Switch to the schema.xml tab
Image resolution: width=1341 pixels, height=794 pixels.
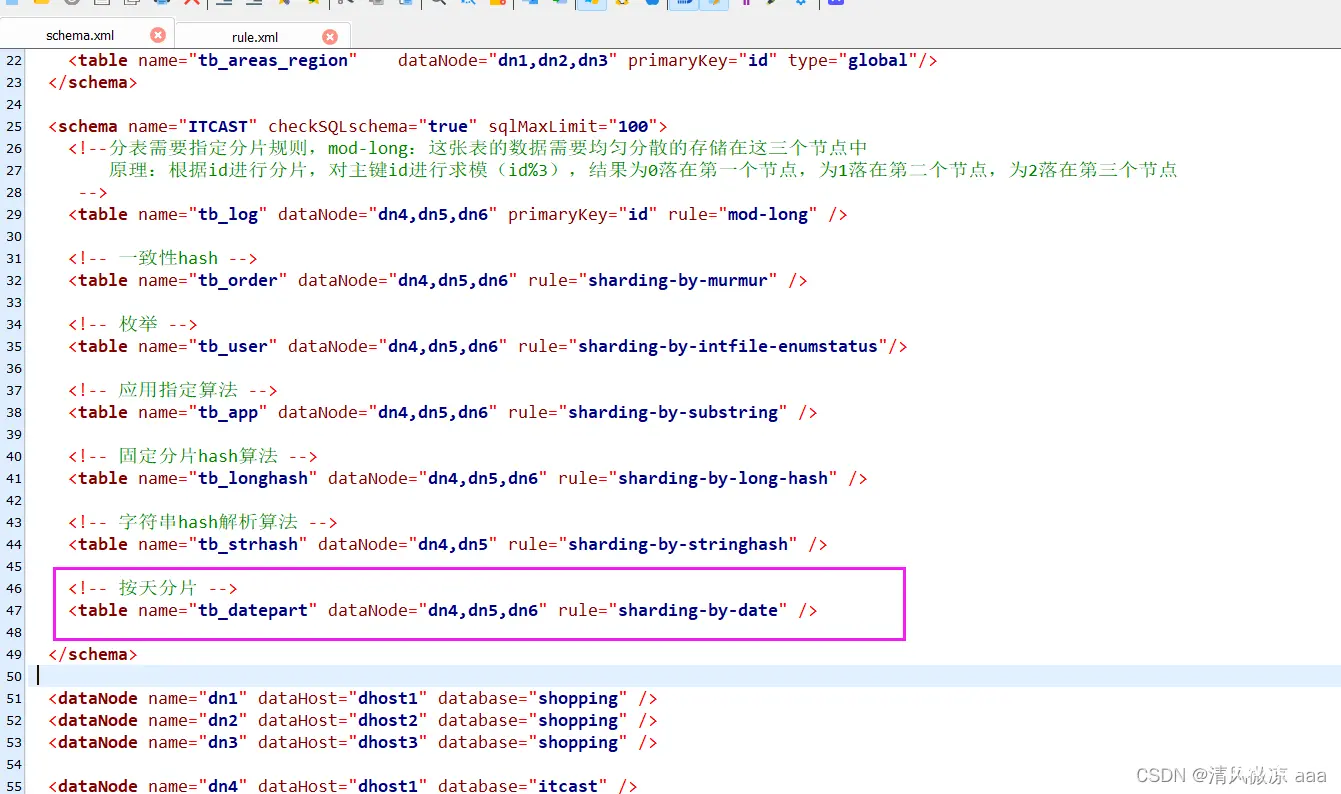point(80,35)
